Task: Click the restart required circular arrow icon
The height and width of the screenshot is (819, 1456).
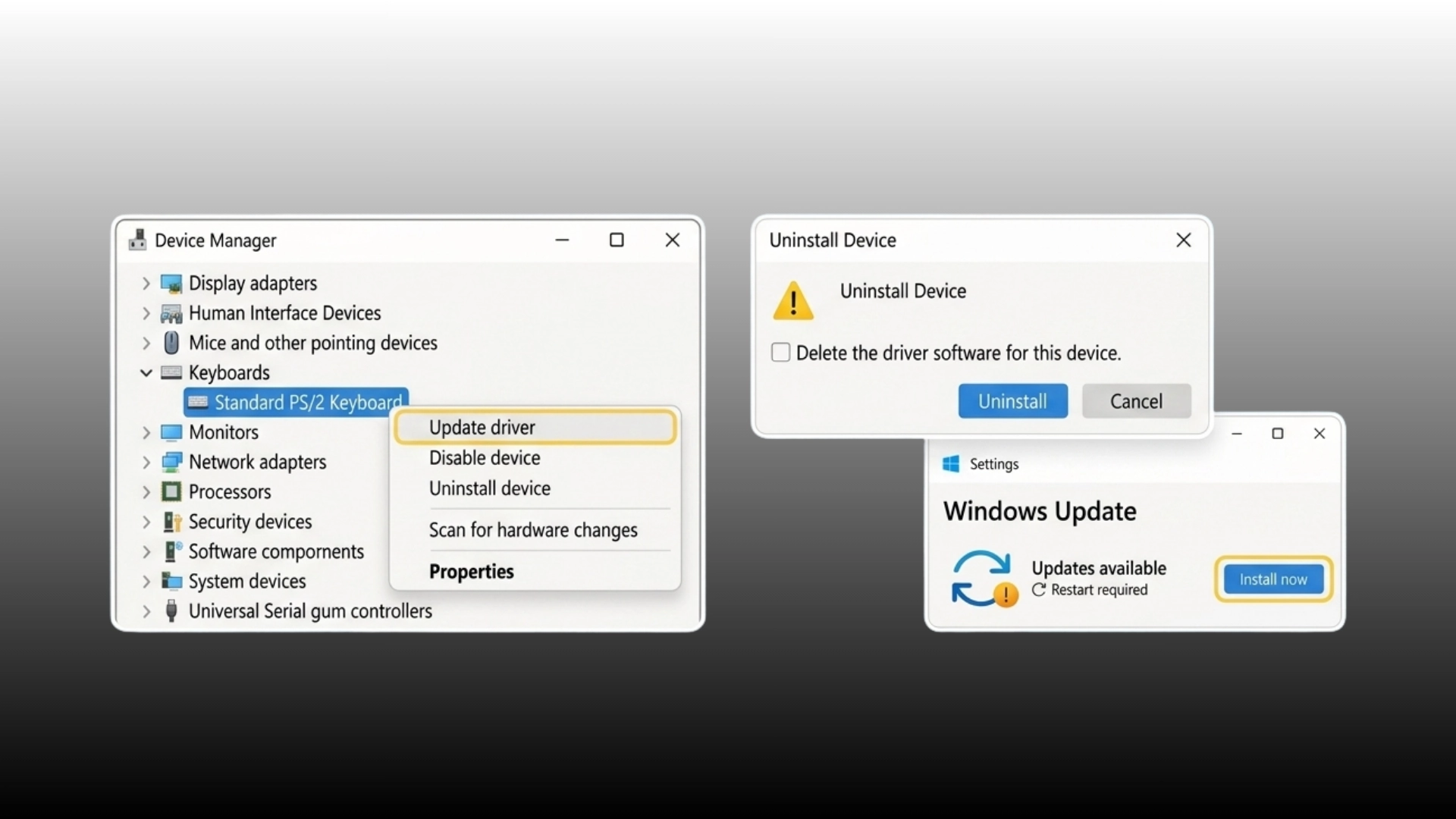Action: pyautogui.click(x=1039, y=590)
